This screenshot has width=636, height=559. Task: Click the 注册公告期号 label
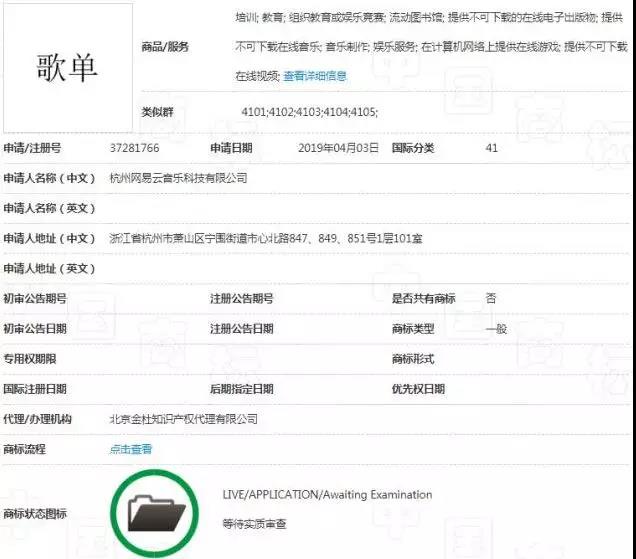point(242,299)
